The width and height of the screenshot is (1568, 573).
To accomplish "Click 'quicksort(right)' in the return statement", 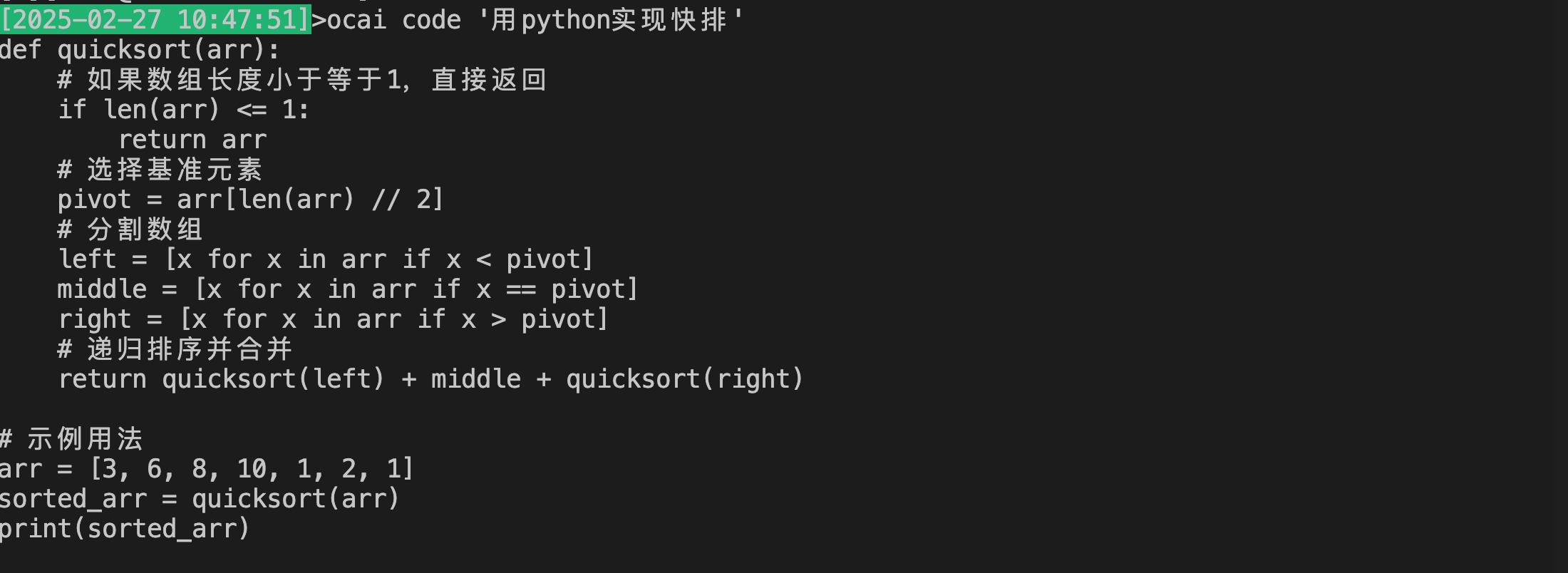I will point(684,379).
